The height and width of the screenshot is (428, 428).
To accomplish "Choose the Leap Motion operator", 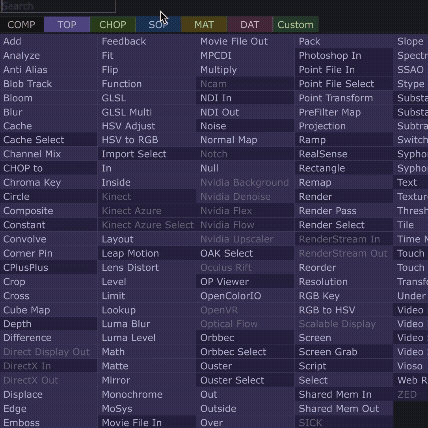I will [147, 253].
